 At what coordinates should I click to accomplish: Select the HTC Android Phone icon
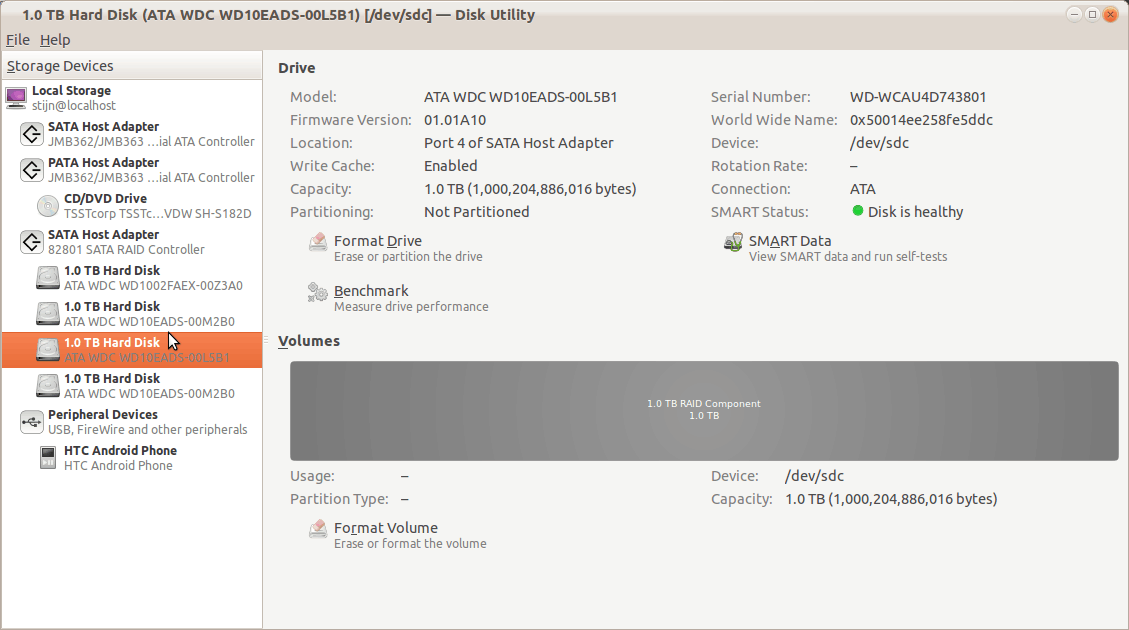pos(47,458)
